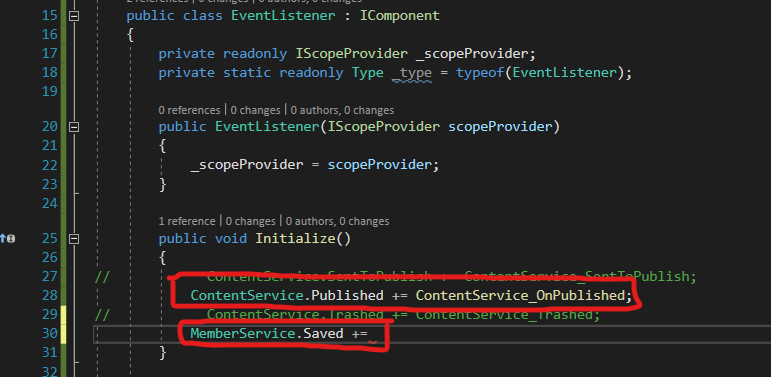
Task: Click the squiggle-underlined _type field name
Action: click(x=412, y=73)
